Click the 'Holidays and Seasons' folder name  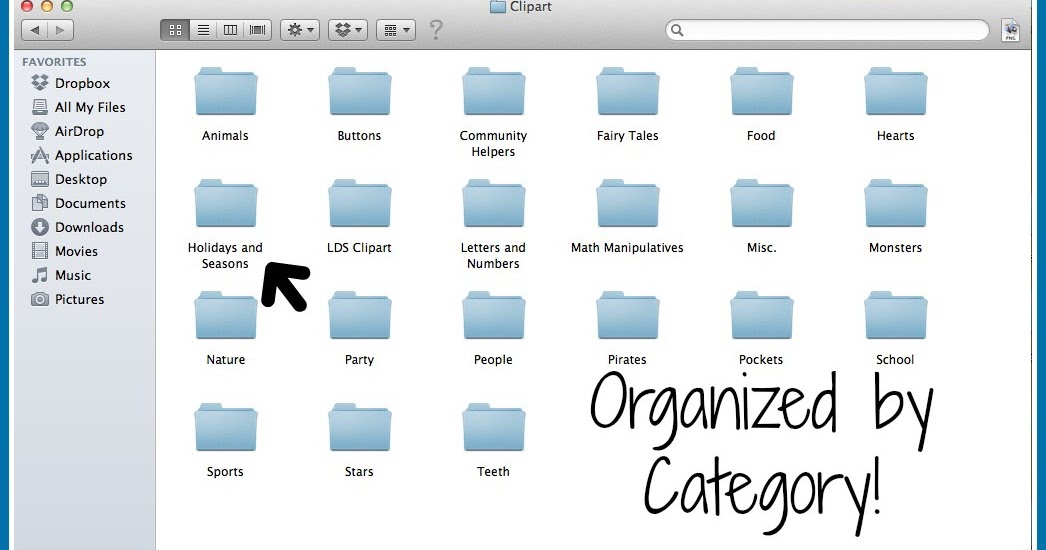click(225, 256)
